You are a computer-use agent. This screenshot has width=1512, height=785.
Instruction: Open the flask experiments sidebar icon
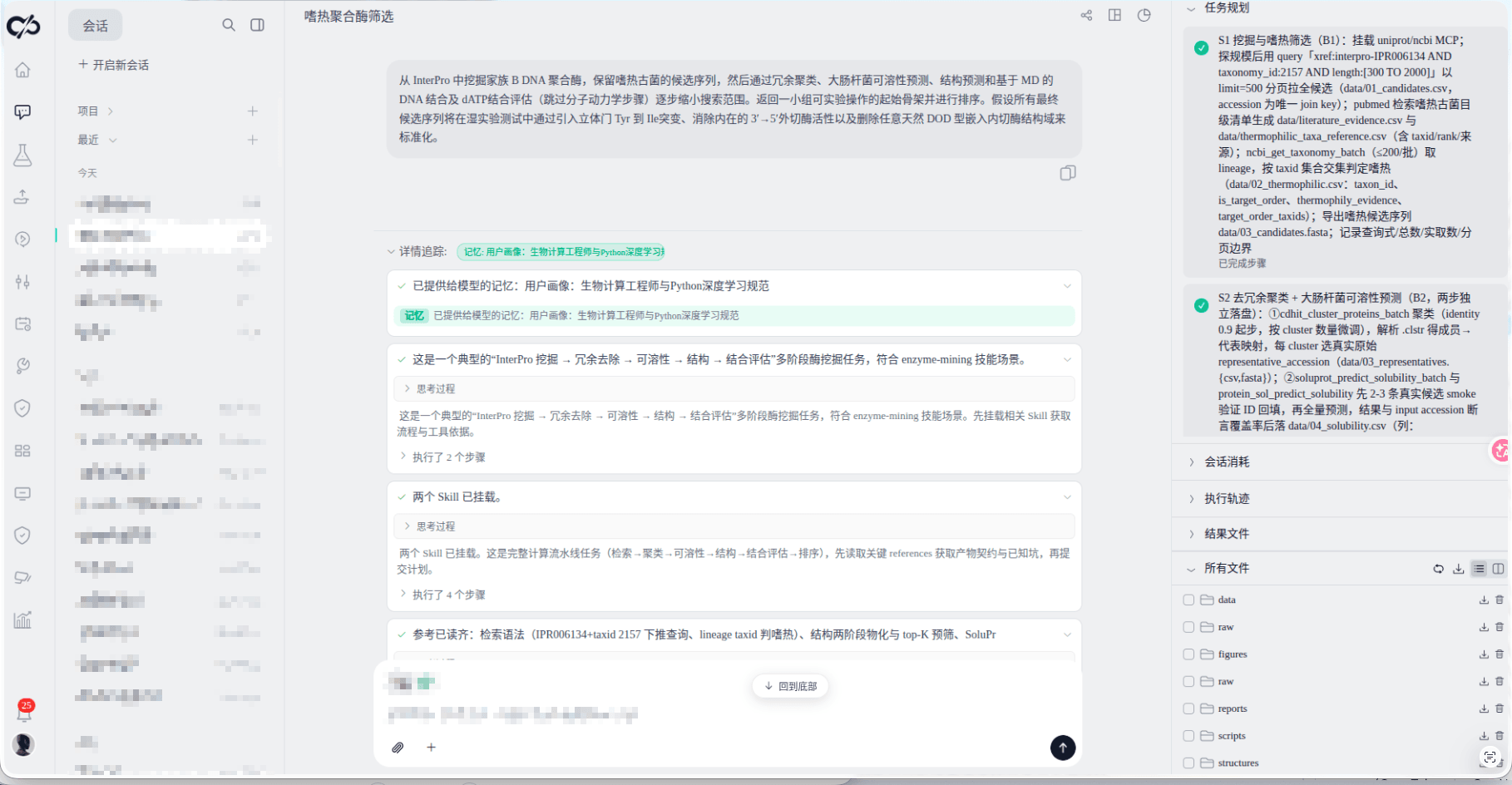[x=22, y=155]
